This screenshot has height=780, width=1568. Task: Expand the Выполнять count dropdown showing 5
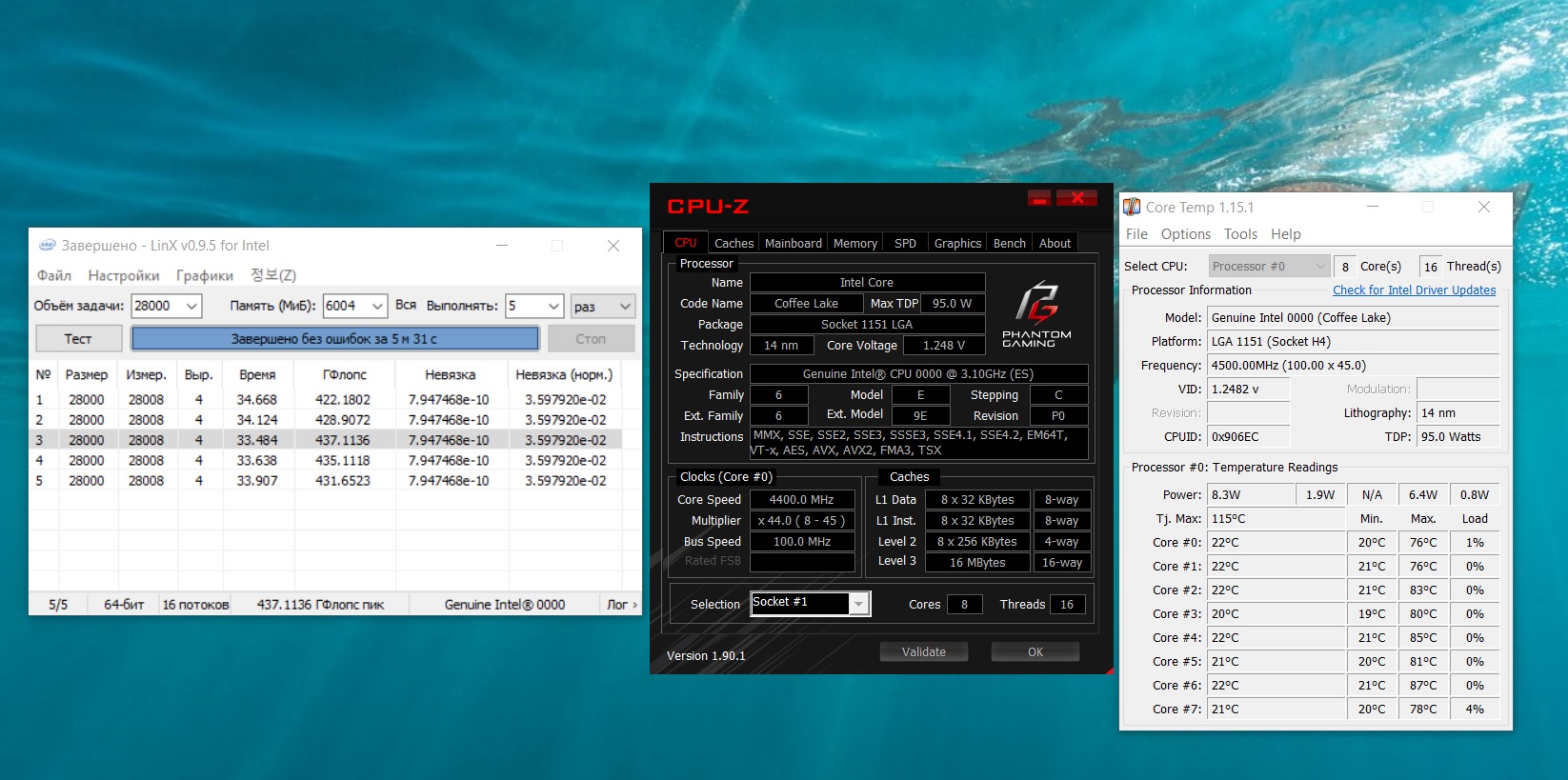tap(553, 306)
